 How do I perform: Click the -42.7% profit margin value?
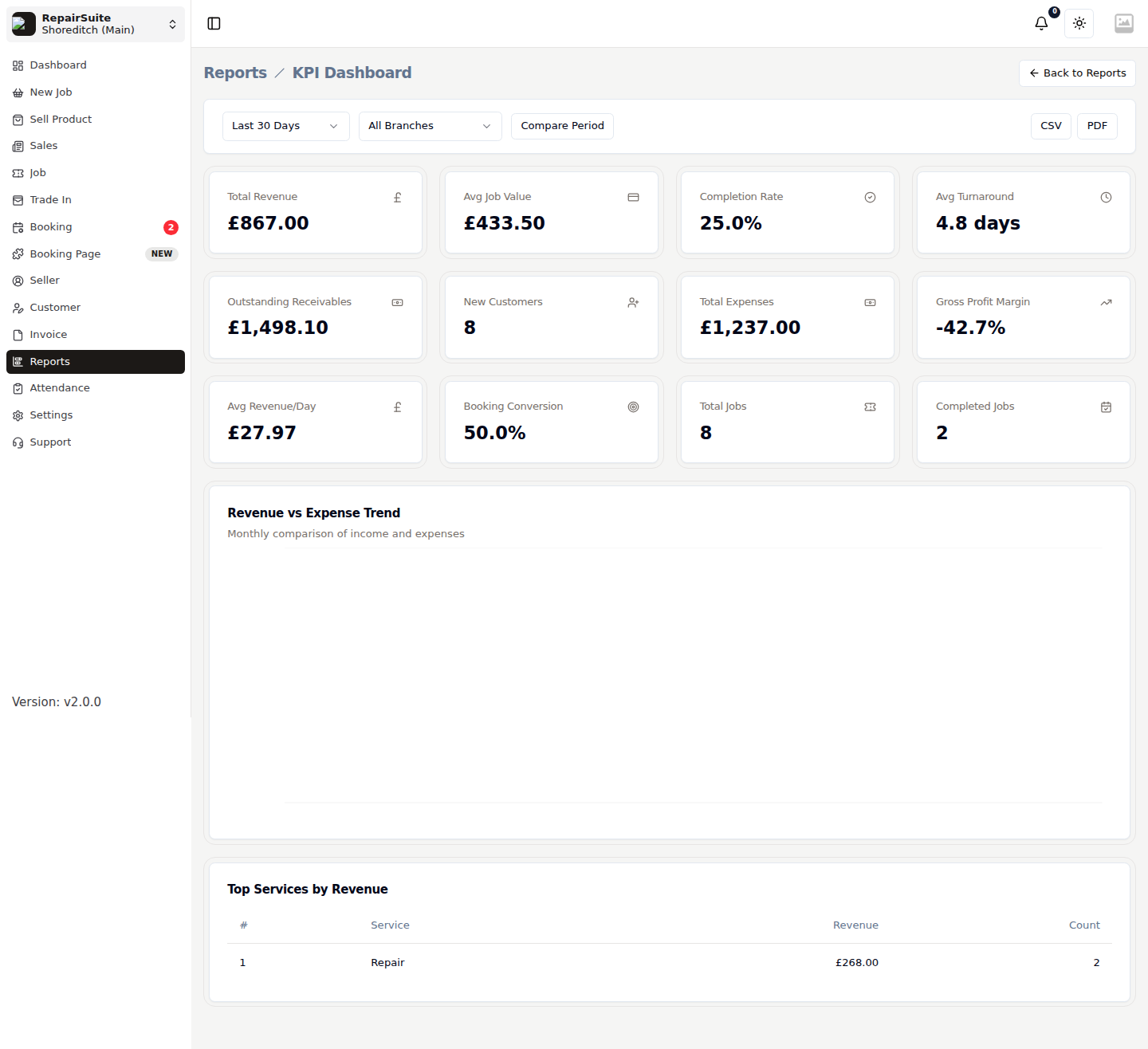pos(970,328)
